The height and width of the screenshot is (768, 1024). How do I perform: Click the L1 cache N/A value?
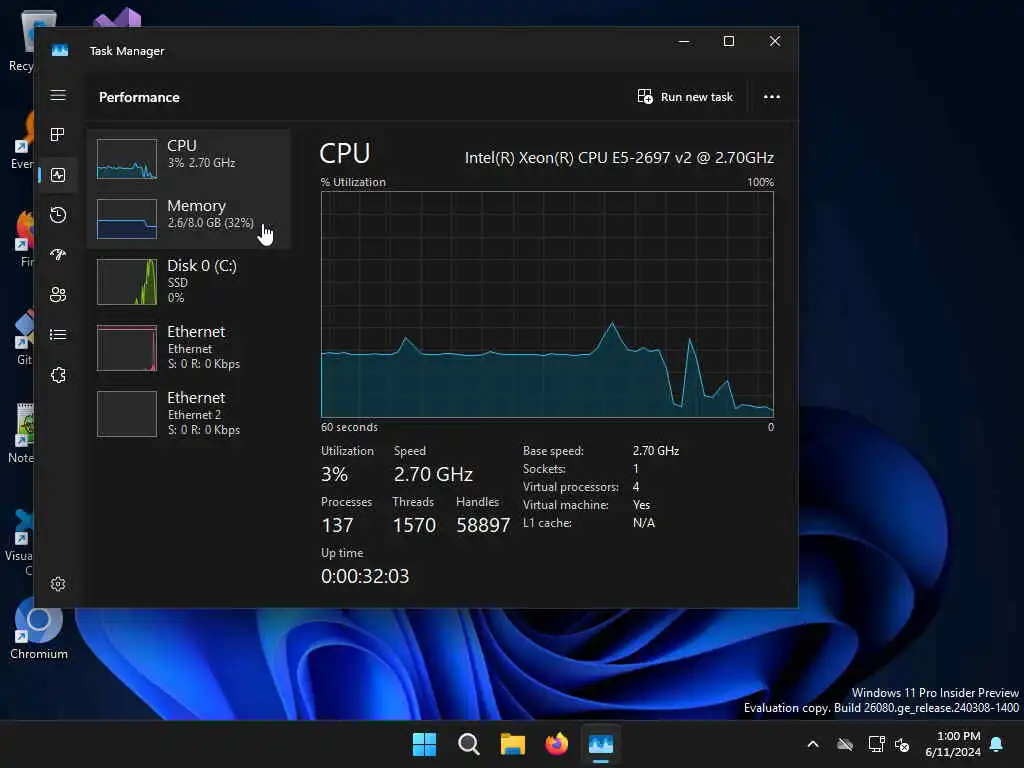click(644, 523)
